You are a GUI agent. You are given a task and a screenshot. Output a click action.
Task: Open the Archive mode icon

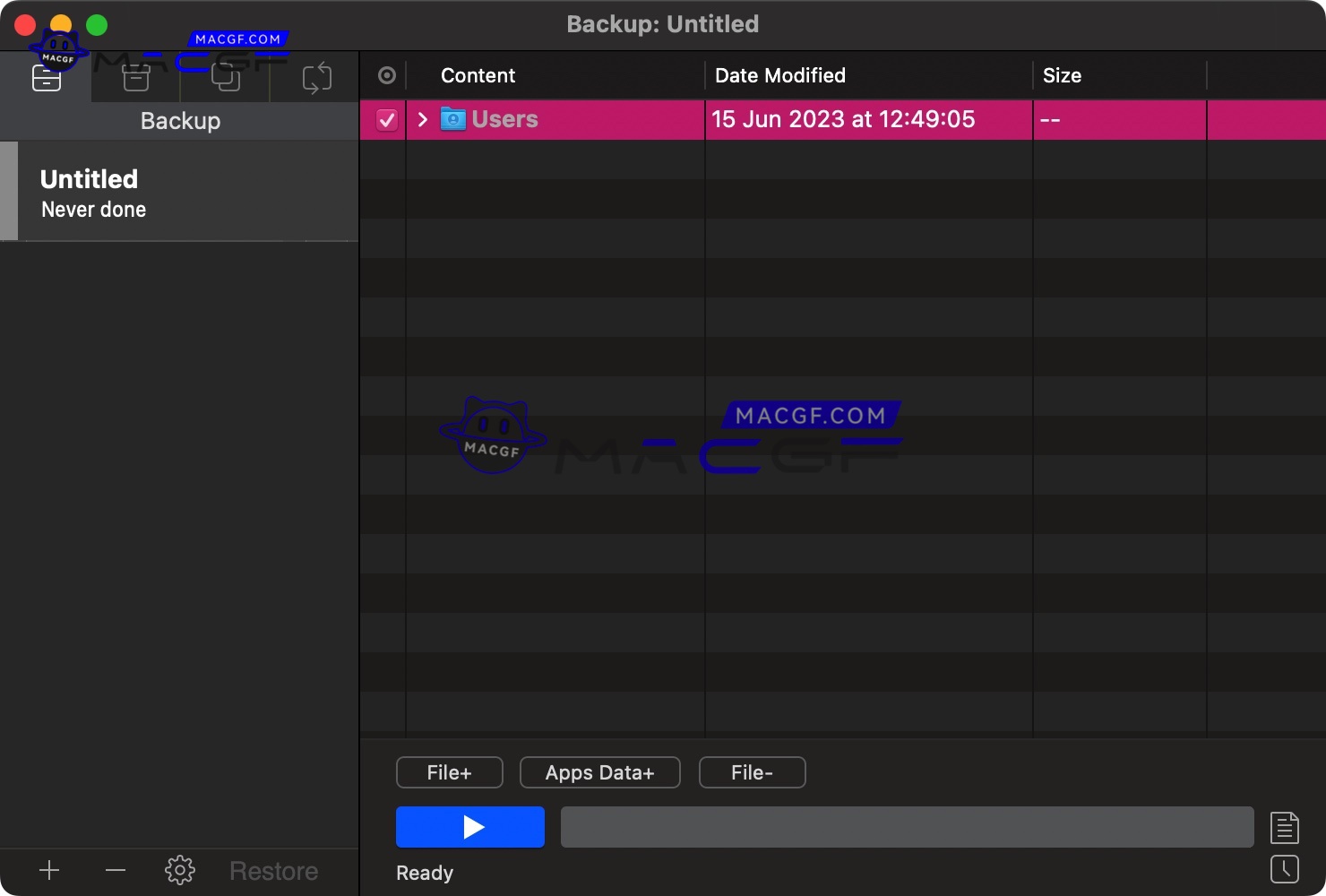pos(135,77)
